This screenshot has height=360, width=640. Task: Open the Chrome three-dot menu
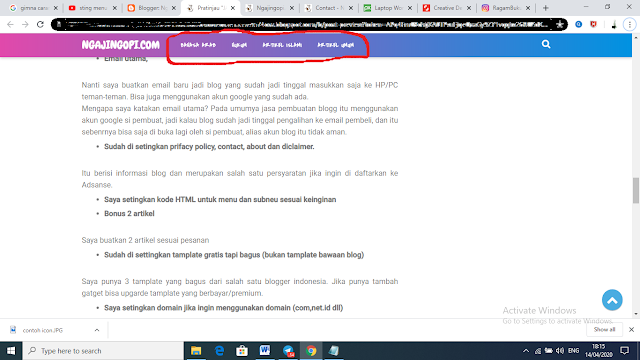630,24
